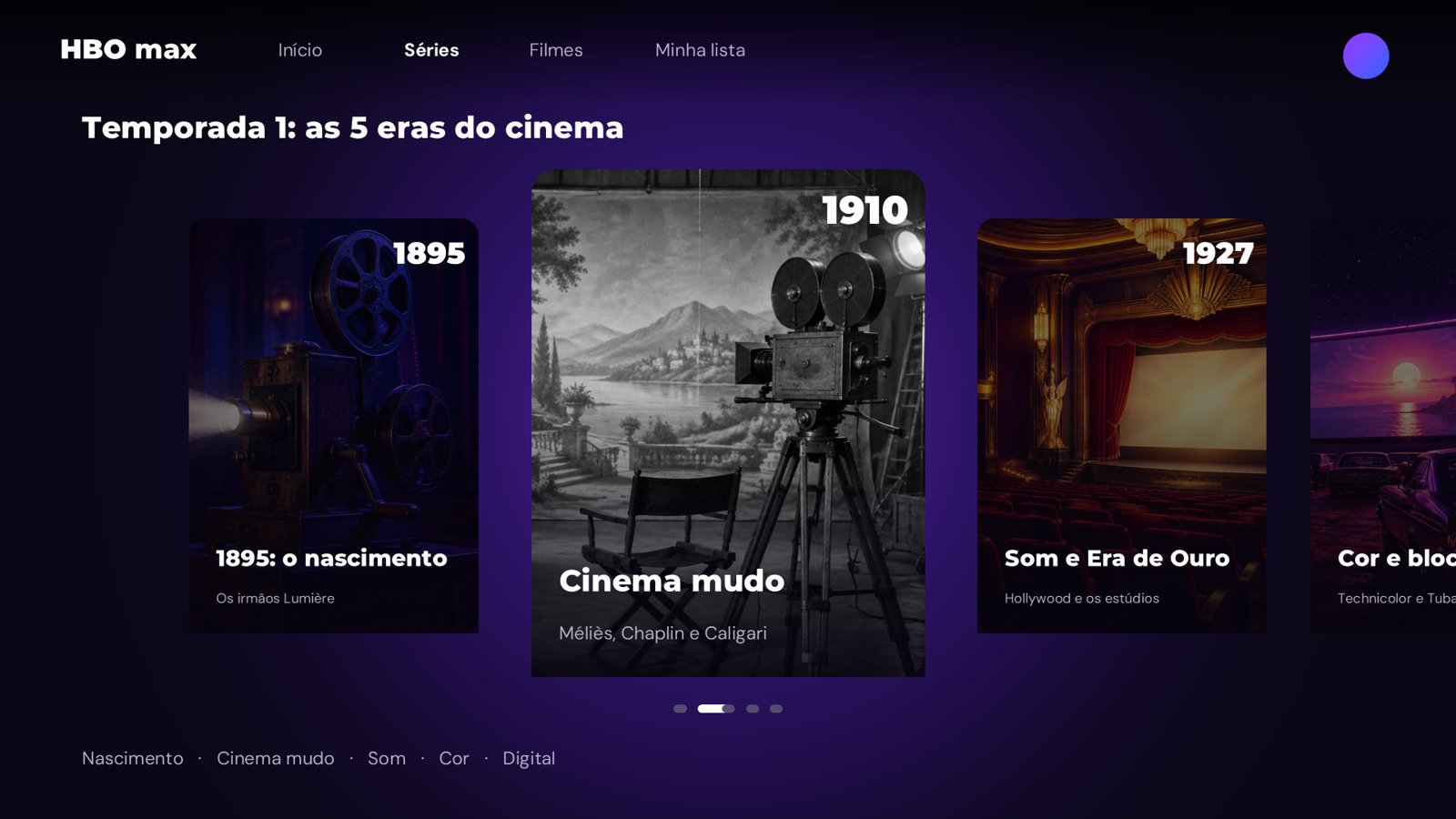This screenshot has width=1456, height=819.
Task: Select the Séries menu item
Action: pyautogui.click(x=431, y=50)
